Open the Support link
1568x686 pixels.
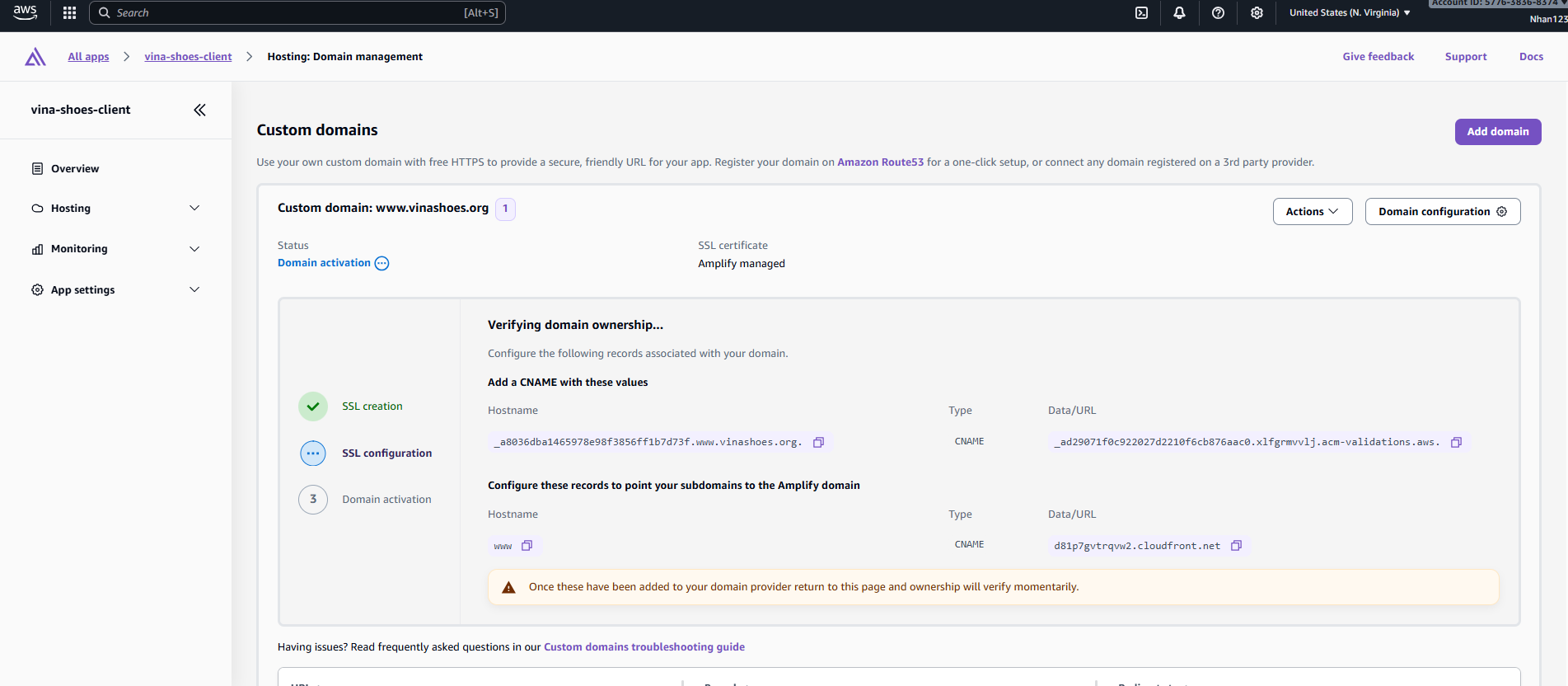(x=1466, y=57)
